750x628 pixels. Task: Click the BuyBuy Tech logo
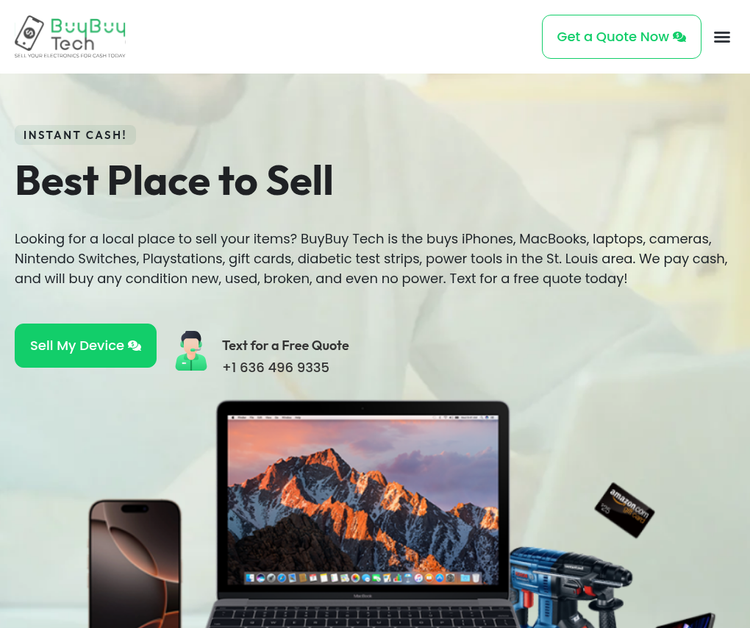[x=70, y=37]
